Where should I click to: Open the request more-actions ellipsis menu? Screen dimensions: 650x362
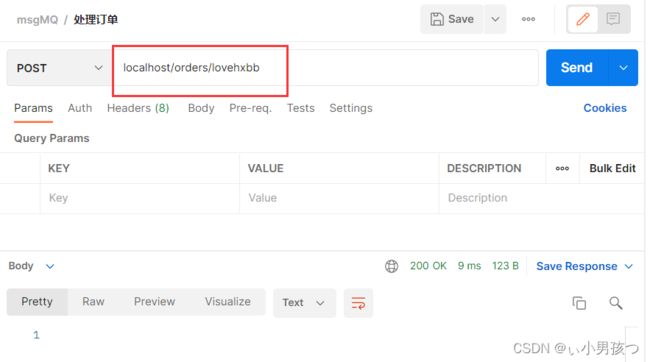click(528, 19)
